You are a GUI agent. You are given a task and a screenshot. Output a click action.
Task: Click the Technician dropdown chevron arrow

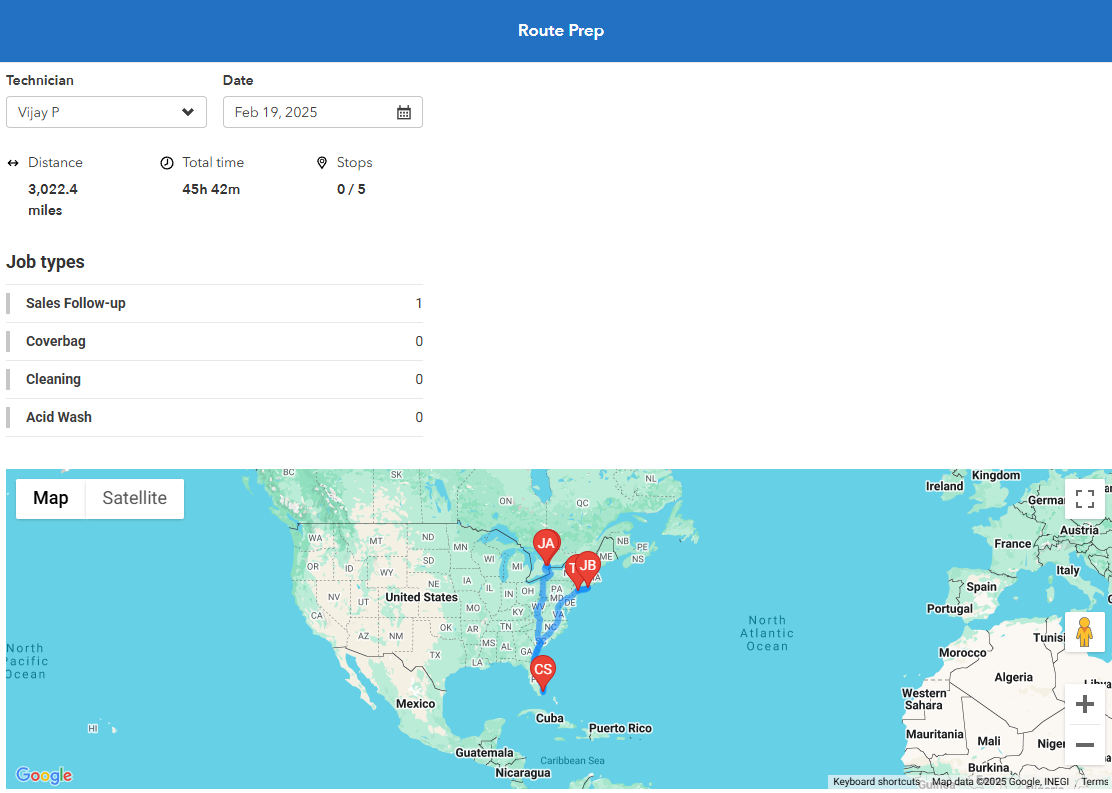click(188, 112)
